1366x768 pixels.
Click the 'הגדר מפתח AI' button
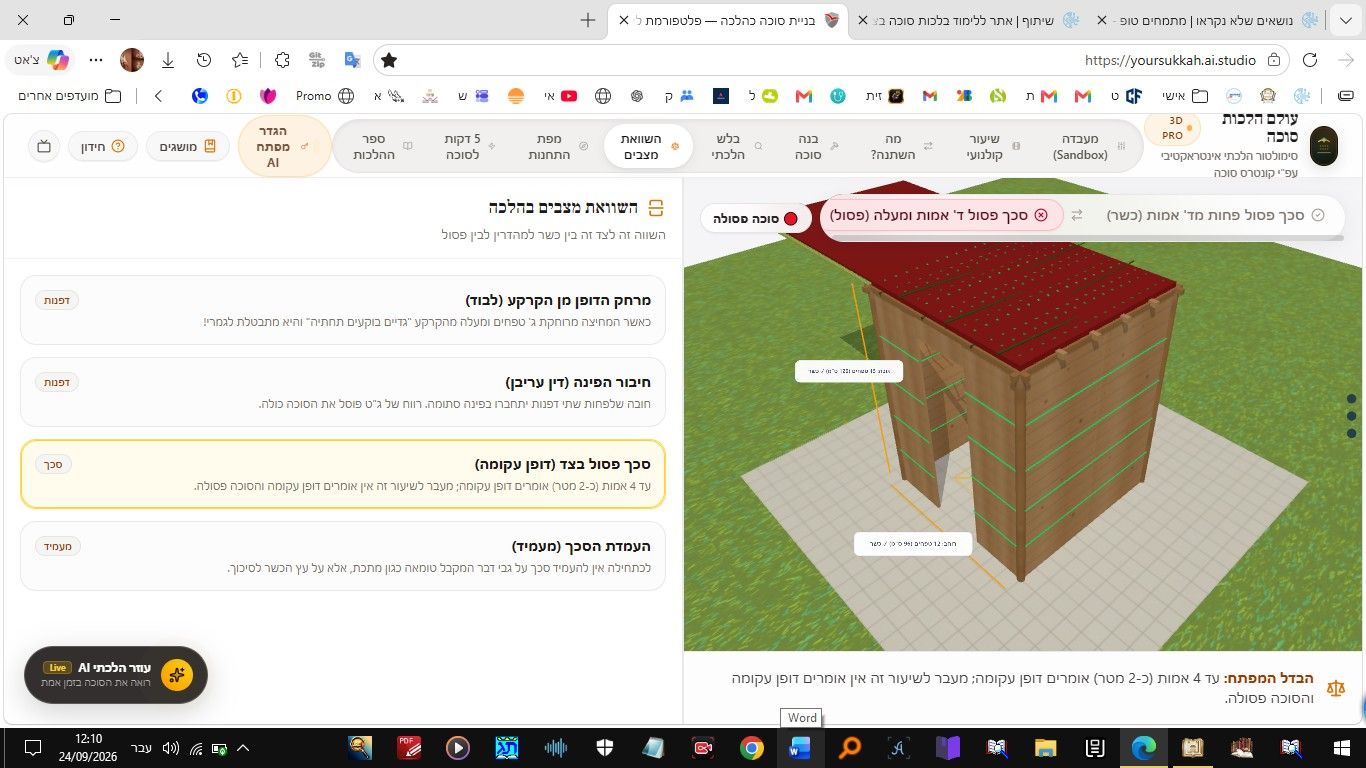(x=284, y=147)
